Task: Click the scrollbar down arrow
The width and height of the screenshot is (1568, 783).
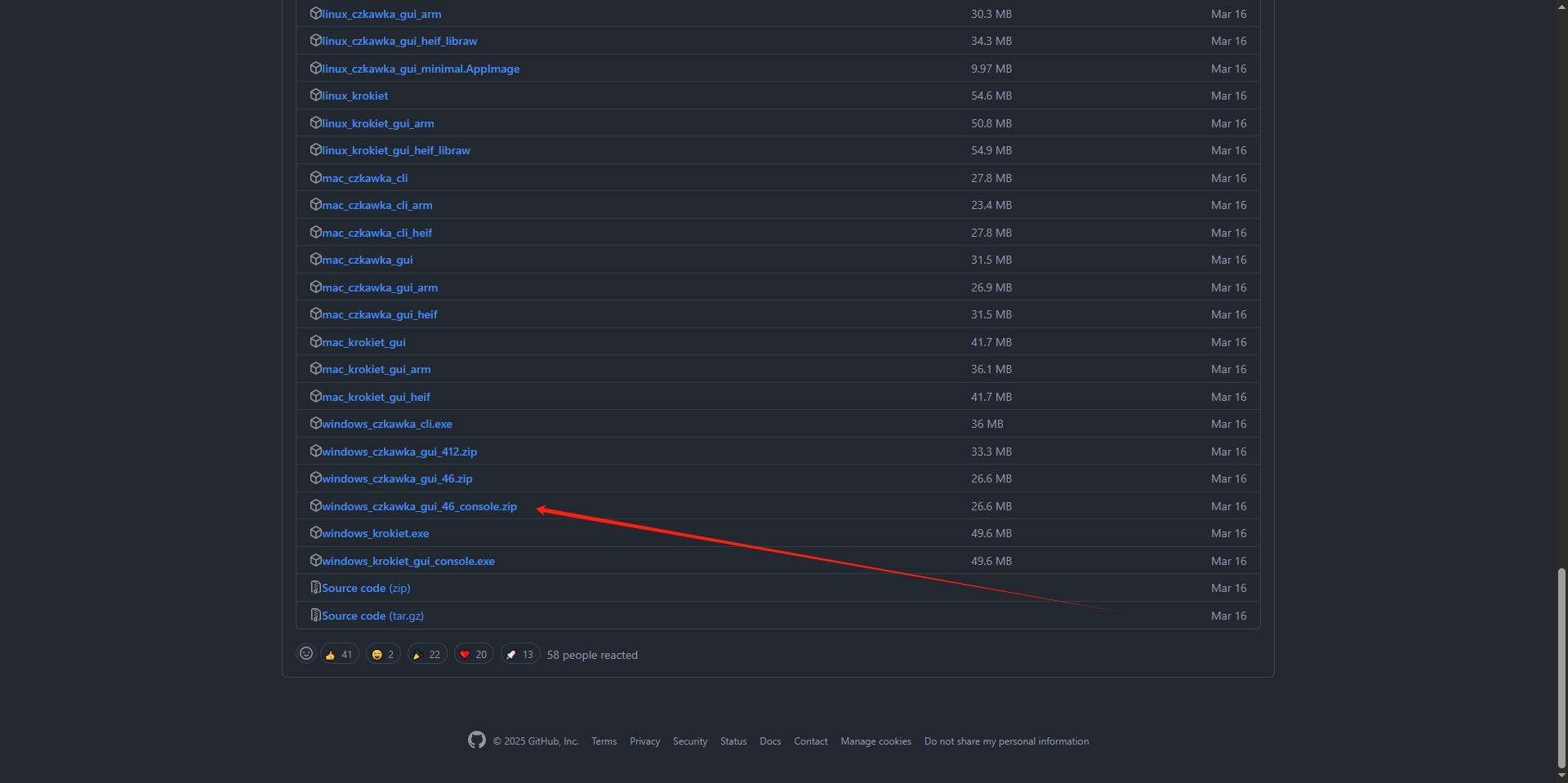Action: [x=1561, y=776]
